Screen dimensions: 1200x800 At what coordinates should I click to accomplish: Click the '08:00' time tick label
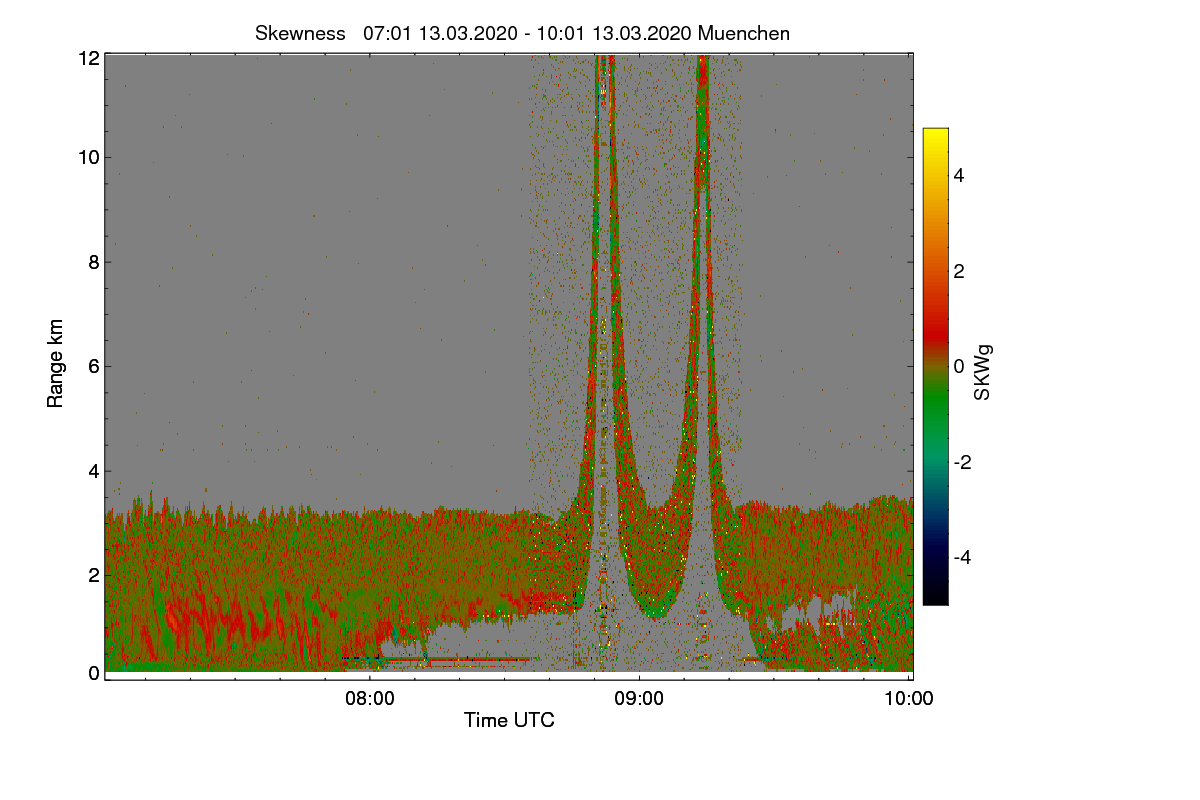[x=369, y=700]
